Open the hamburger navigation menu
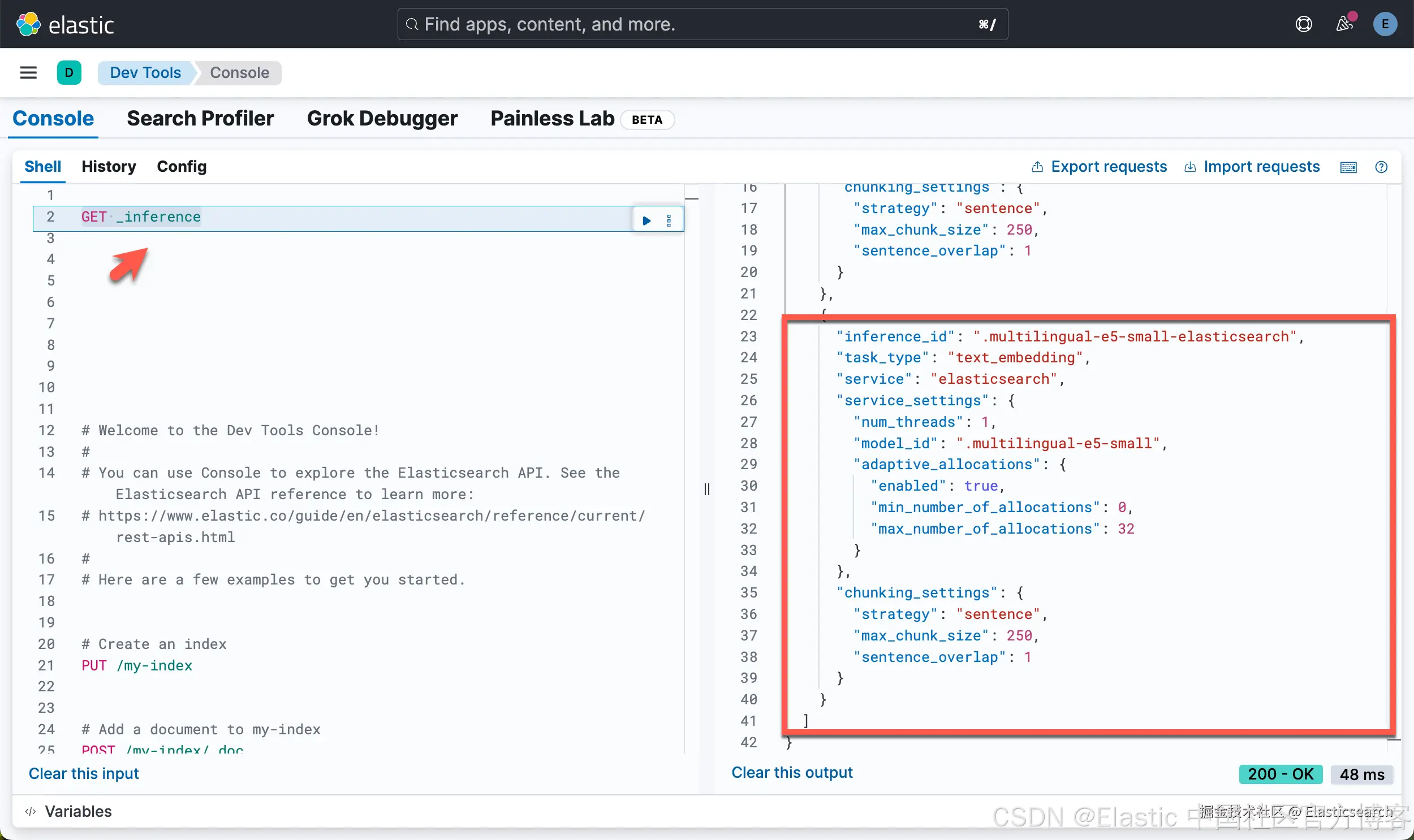The height and width of the screenshot is (840, 1414). click(28, 72)
